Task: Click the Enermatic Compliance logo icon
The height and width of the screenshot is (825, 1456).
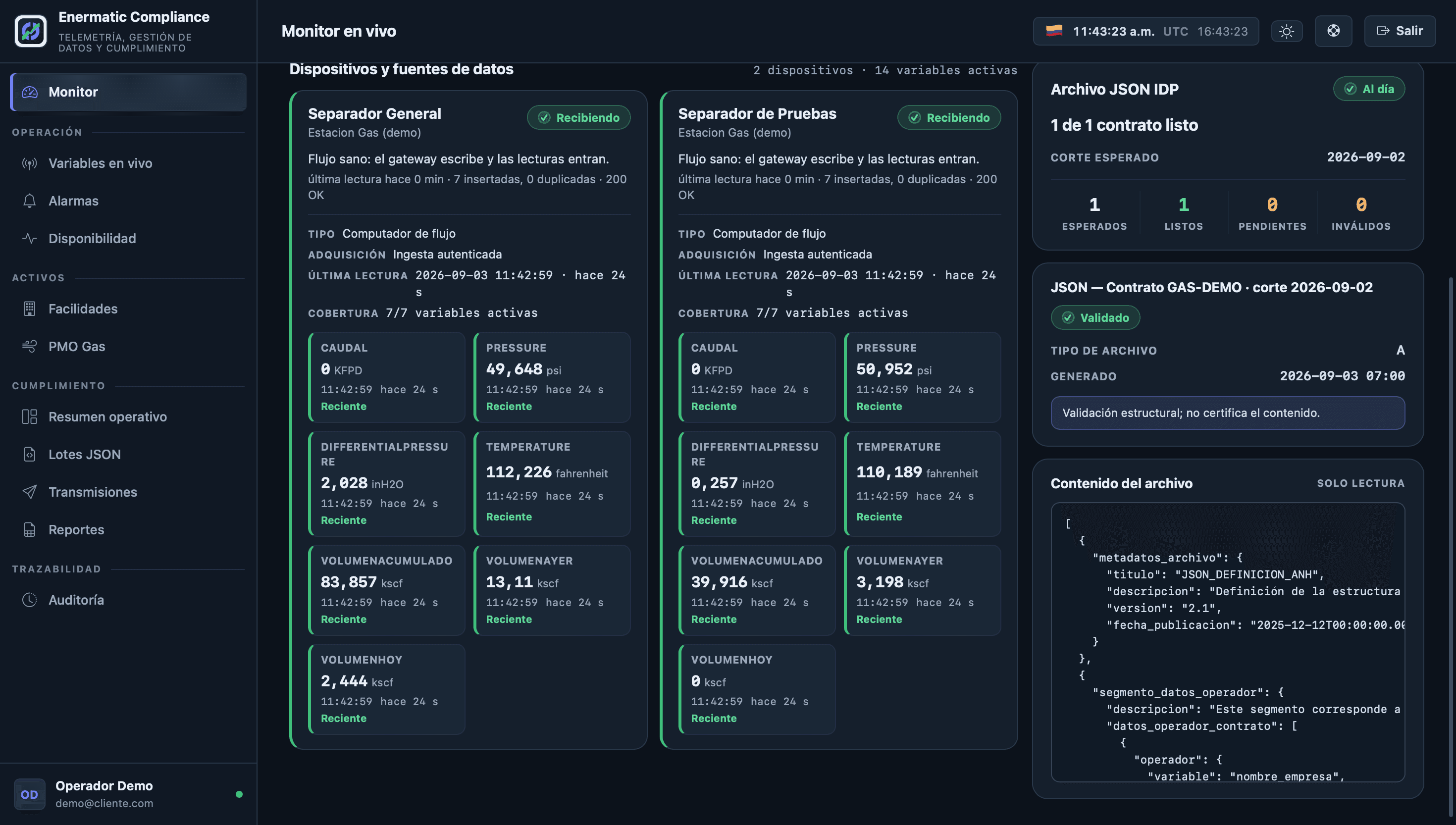Action: [x=31, y=31]
